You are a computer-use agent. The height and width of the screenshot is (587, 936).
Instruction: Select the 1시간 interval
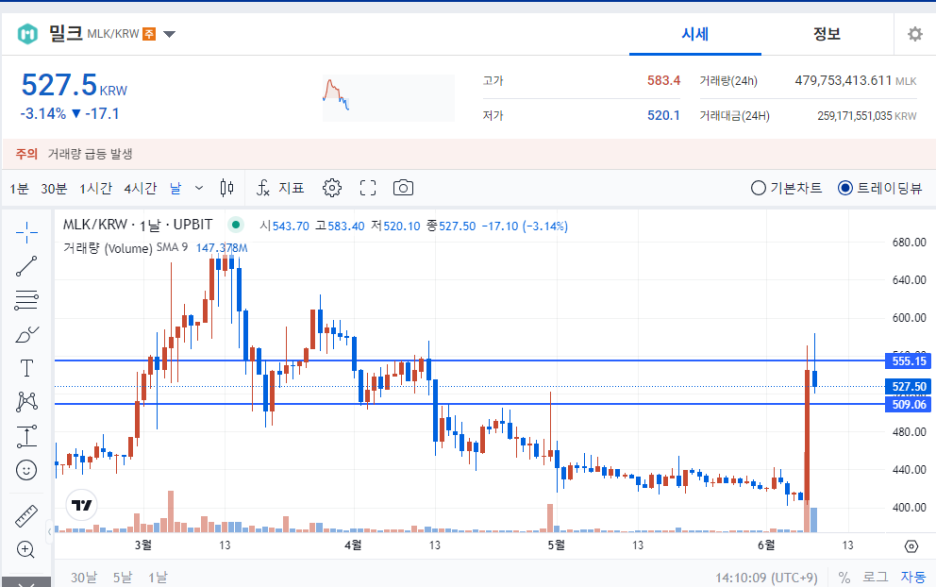96,189
